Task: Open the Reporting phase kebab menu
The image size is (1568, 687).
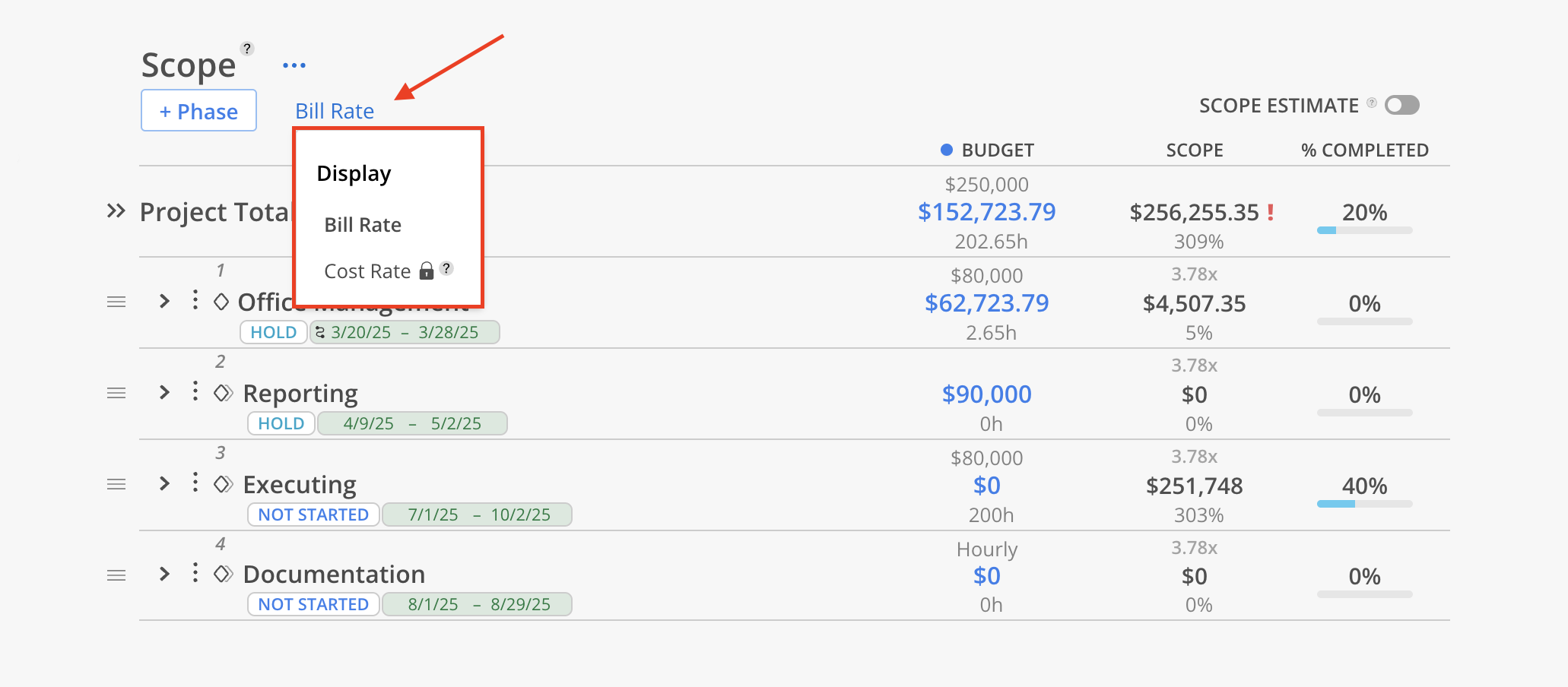Action: (195, 391)
